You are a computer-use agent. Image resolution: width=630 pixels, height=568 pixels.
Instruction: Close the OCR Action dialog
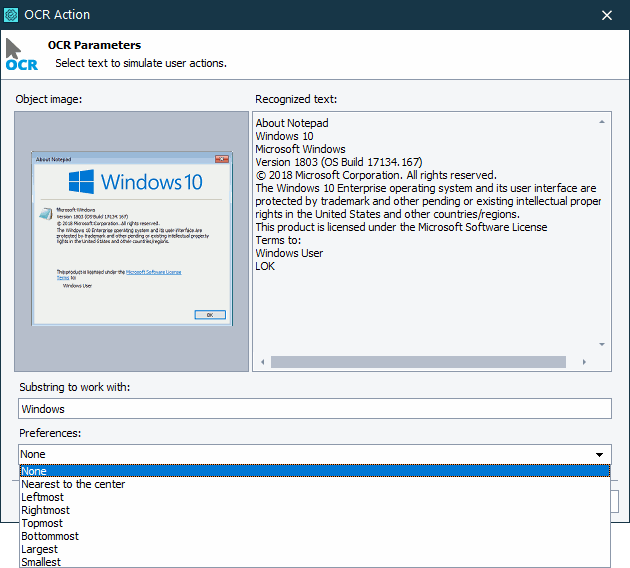click(x=606, y=15)
